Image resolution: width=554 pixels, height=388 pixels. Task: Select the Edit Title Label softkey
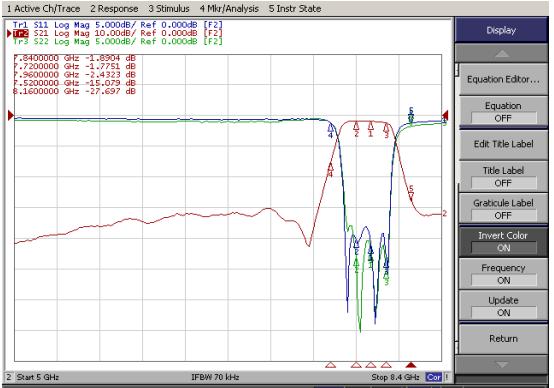click(x=503, y=144)
